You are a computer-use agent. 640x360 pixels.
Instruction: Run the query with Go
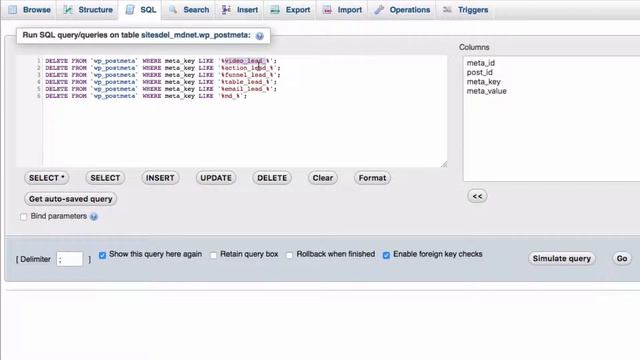(622, 258)
